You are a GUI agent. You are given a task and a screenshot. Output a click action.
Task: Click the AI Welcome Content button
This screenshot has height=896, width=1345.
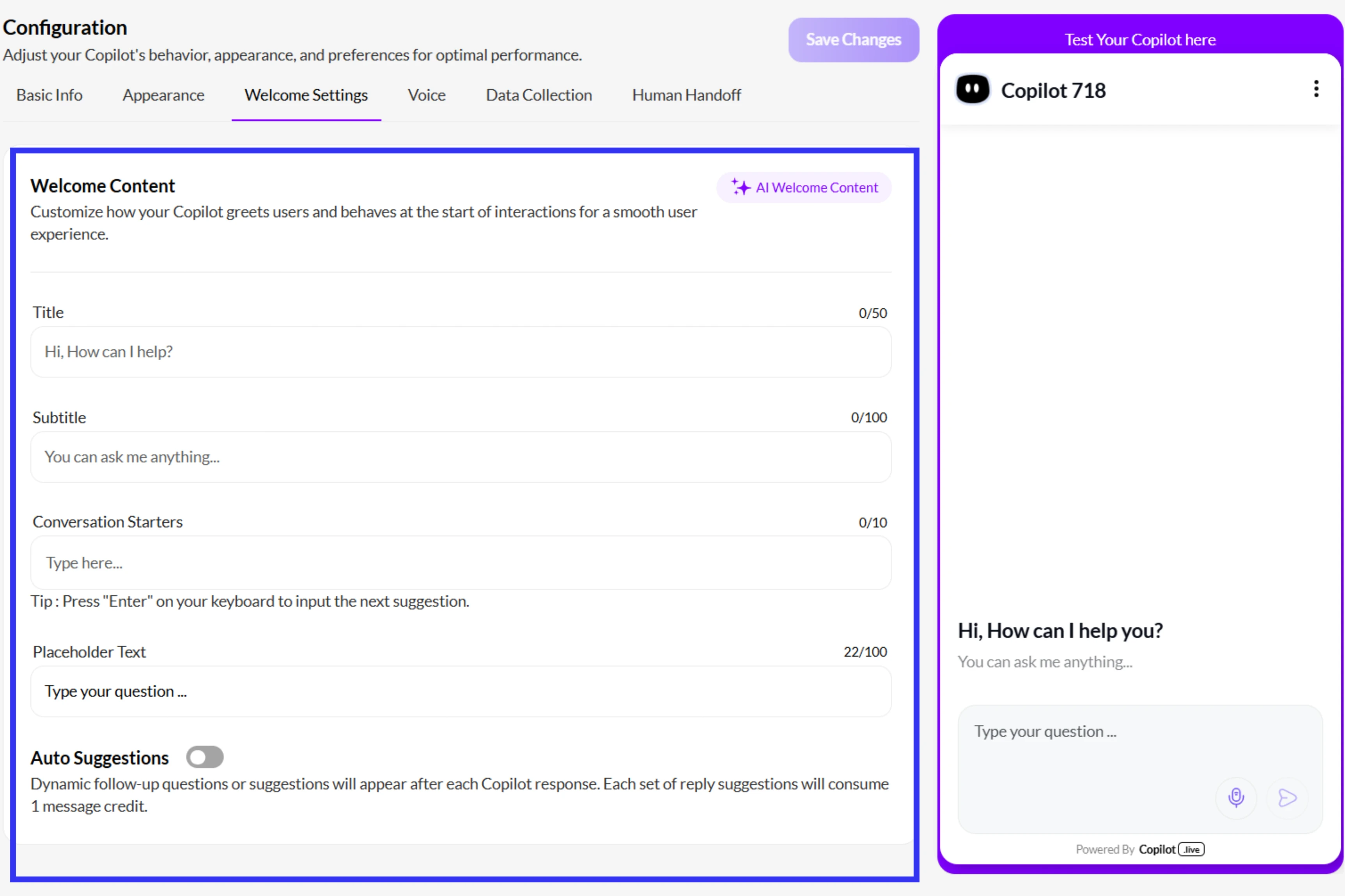804,187
